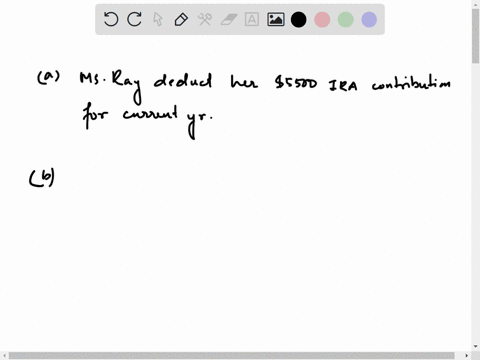The height and width of the screenshot is (360, 480).
Task: Redo the undone stroke
Action: 134,19
